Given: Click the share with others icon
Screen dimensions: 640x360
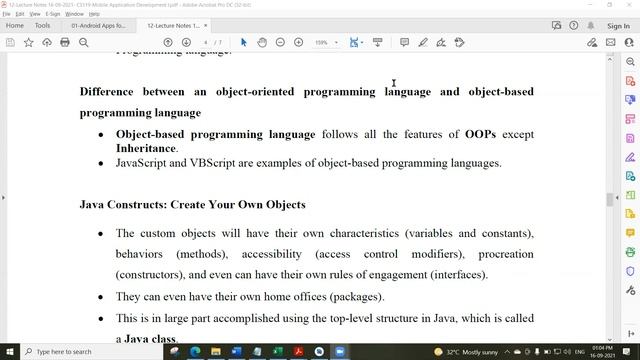Looking at the screenshot, I should point(629,42).
